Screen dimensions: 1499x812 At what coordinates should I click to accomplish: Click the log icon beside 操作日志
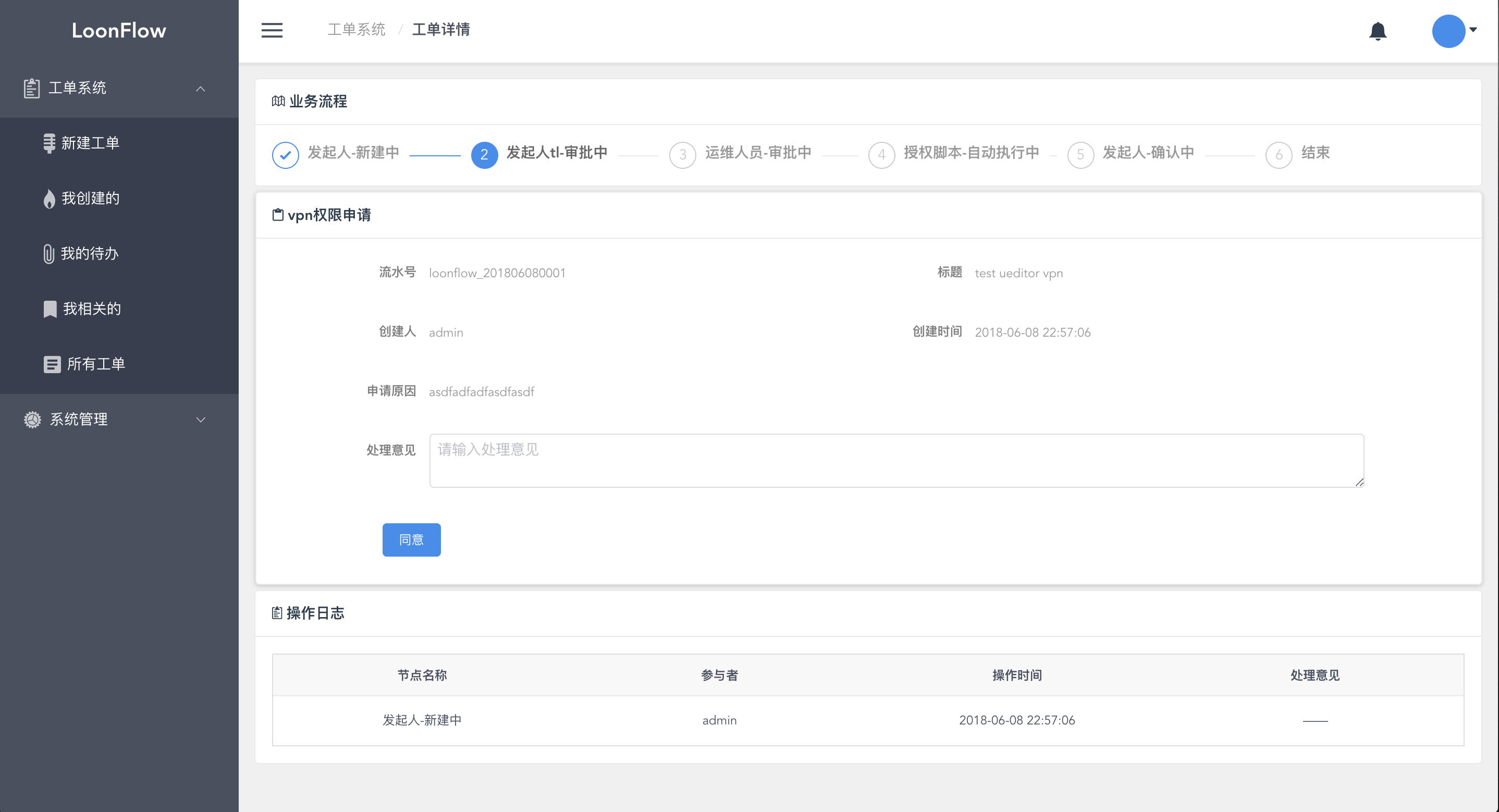point(277,613)
